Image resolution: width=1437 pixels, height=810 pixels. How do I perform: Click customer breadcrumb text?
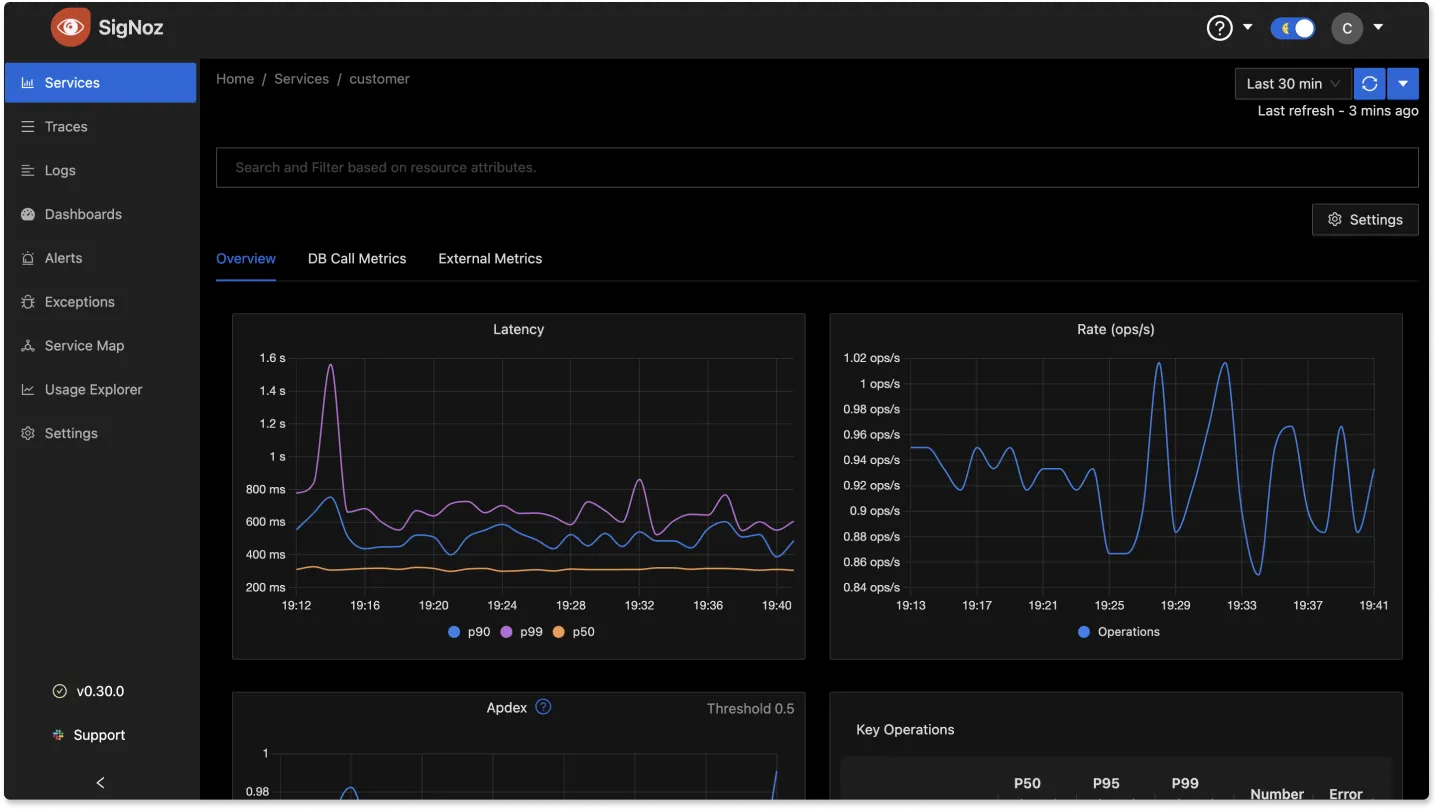(x=379, y=79)
